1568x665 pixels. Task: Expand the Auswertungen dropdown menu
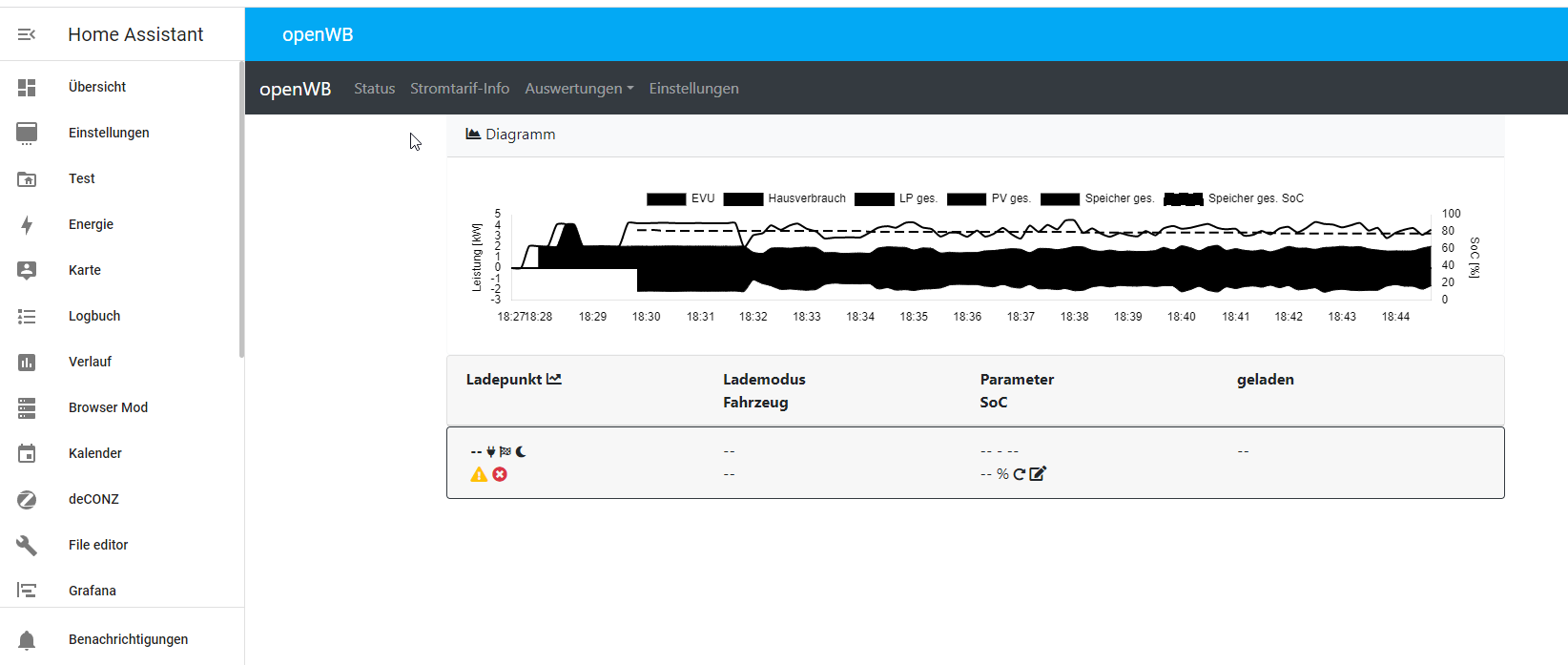[579, 88]
